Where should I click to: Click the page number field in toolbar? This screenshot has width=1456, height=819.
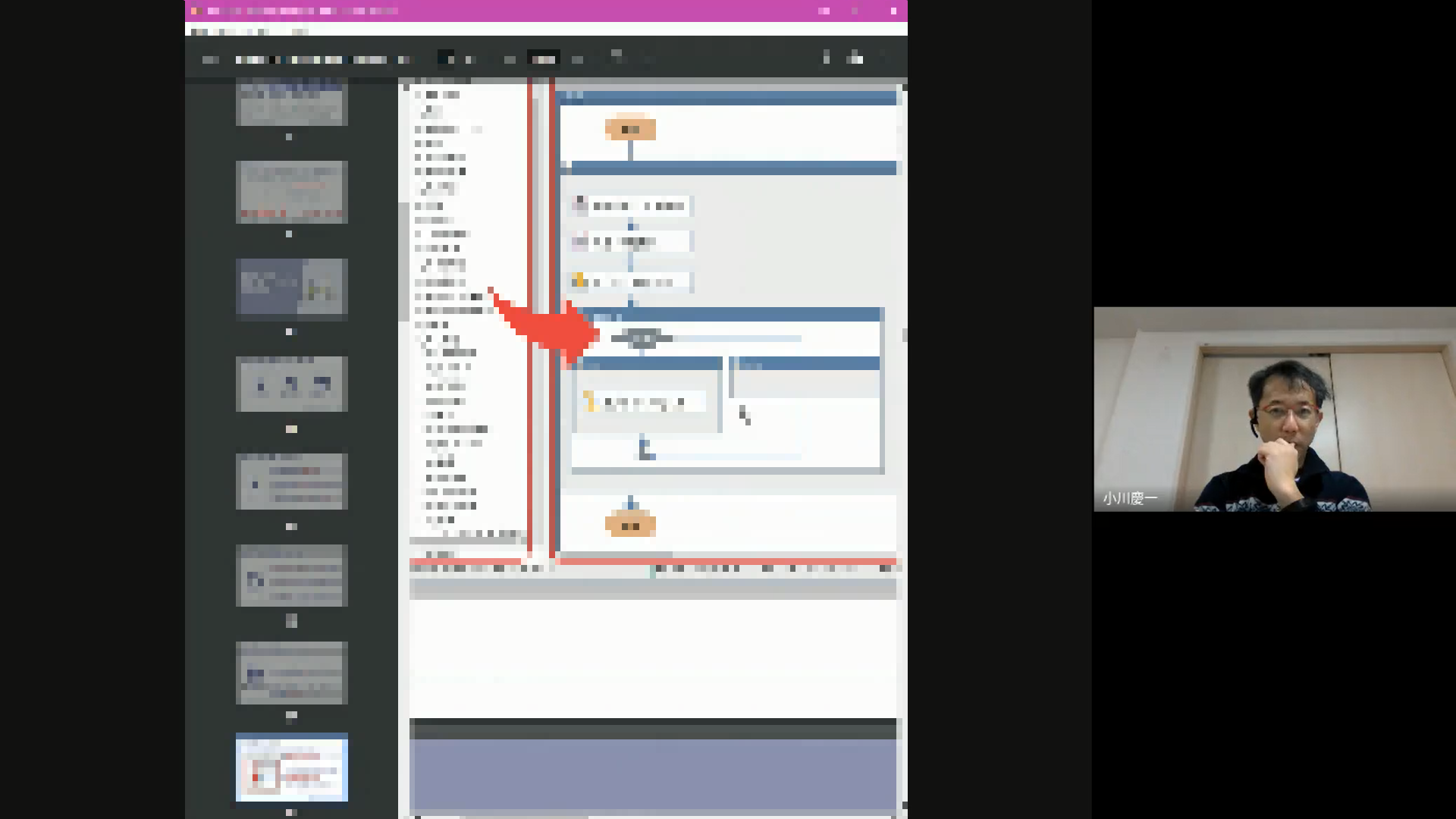(446, 59)
